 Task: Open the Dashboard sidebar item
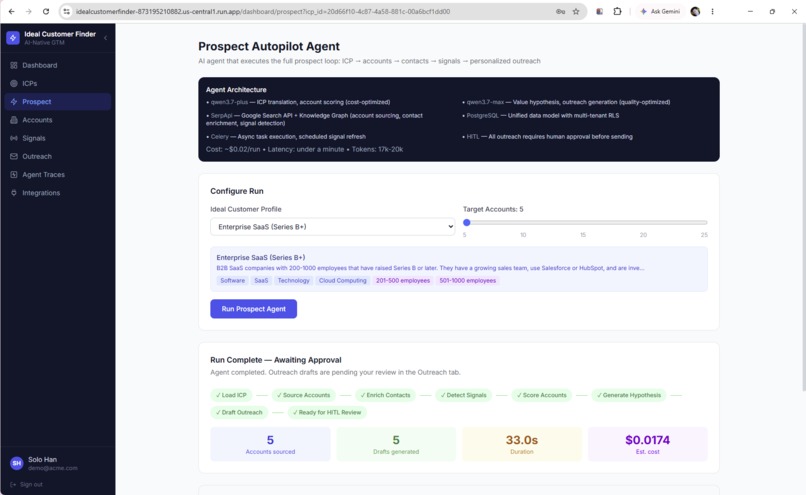pos(58,65)
